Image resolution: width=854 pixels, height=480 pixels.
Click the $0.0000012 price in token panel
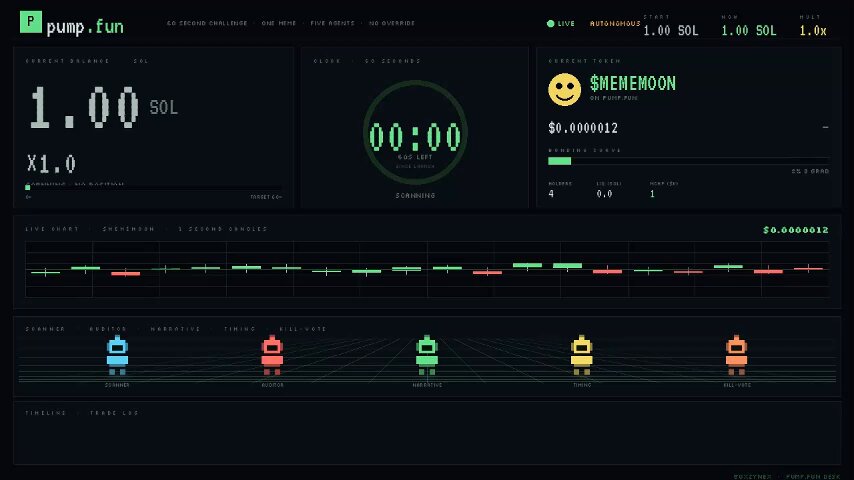click(583, 128)
